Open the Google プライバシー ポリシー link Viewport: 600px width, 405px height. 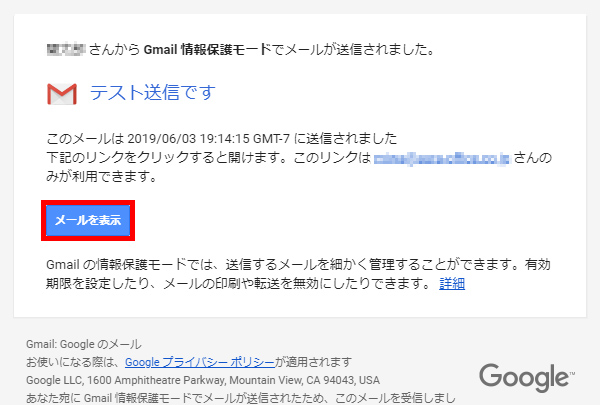click(x=200, y=362)
